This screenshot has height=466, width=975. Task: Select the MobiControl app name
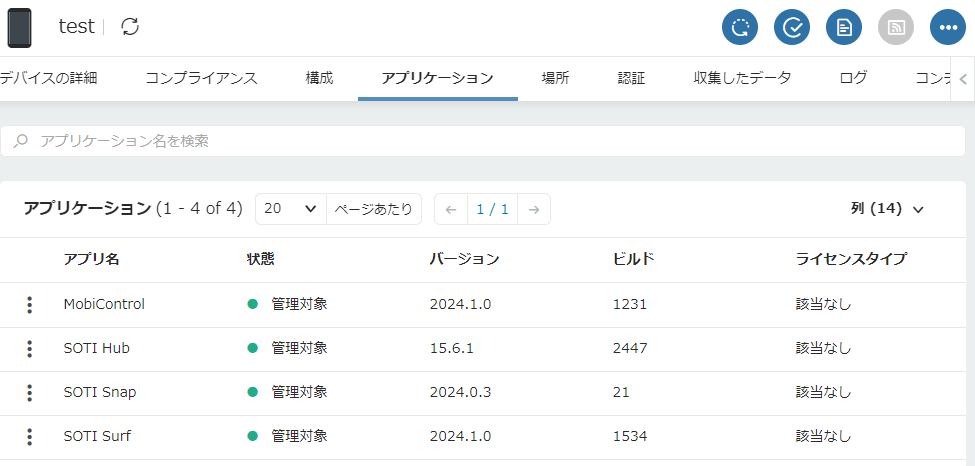[x=104, y=305]
